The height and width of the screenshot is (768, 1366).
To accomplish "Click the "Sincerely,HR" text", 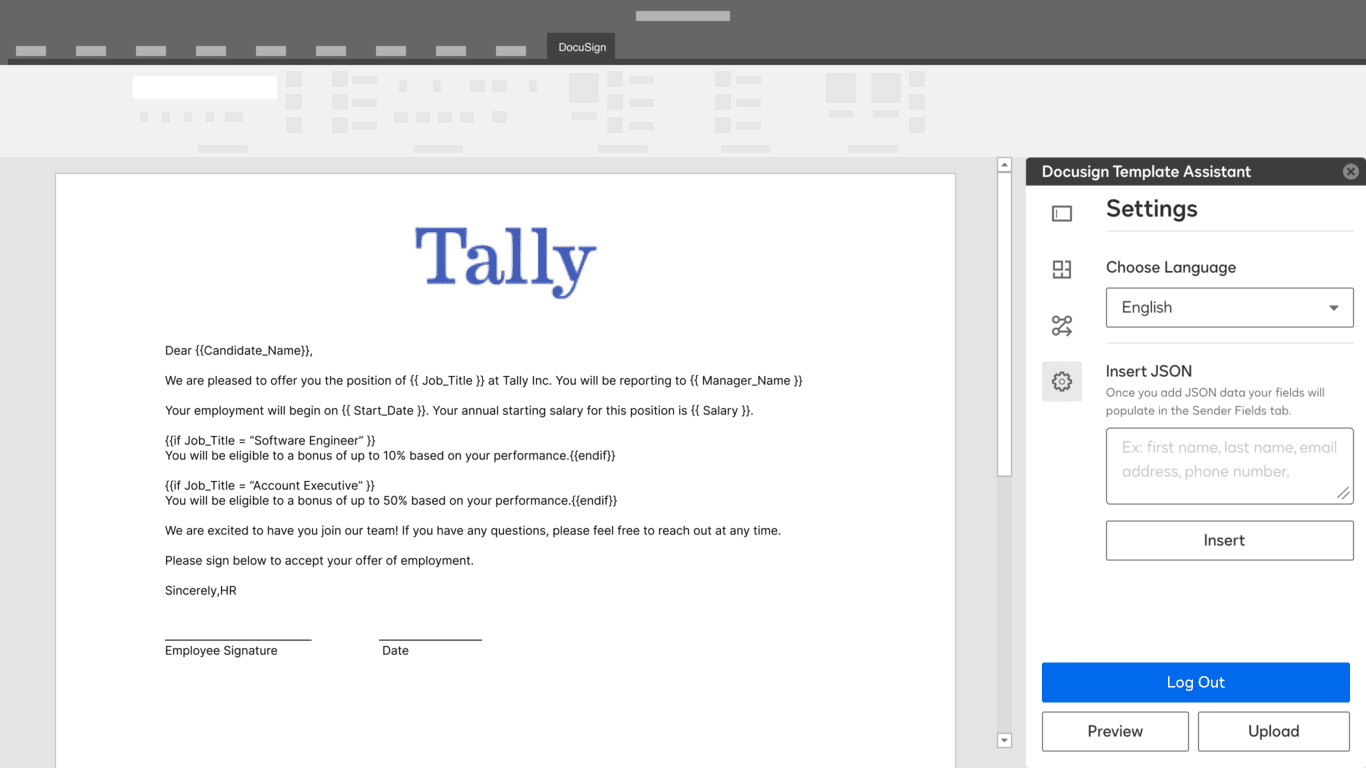I will point(201,591).
